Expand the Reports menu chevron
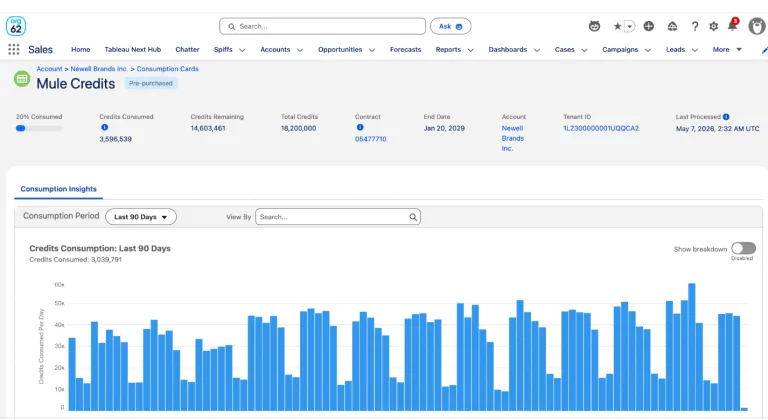768x420 pixels. pos(471,50)
